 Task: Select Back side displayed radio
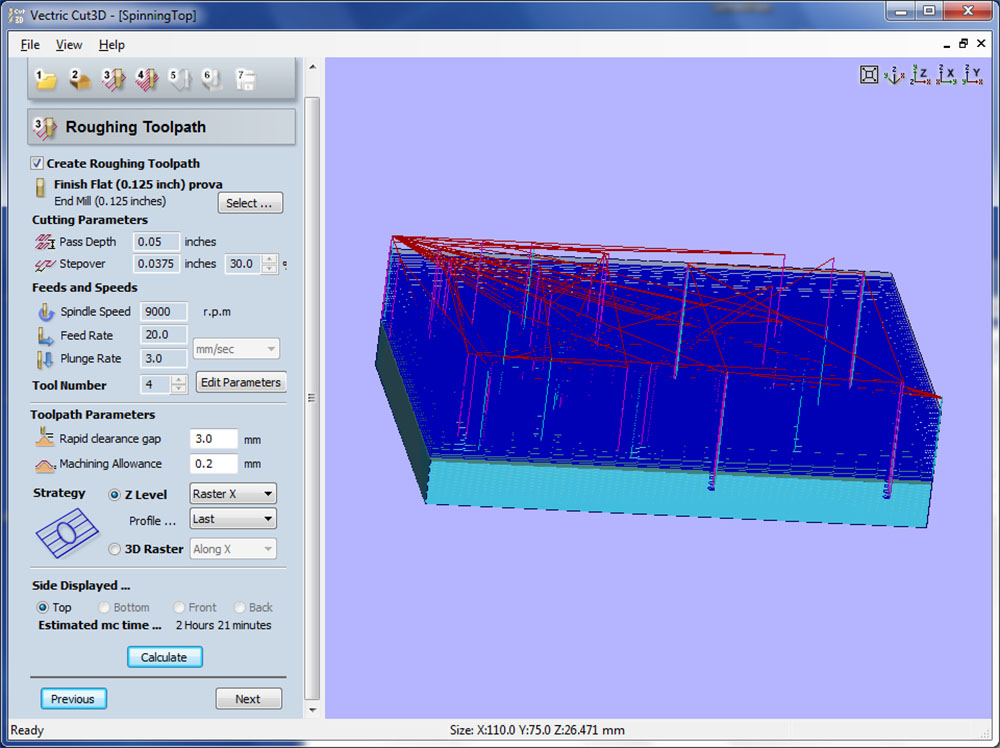pos(239,607)
